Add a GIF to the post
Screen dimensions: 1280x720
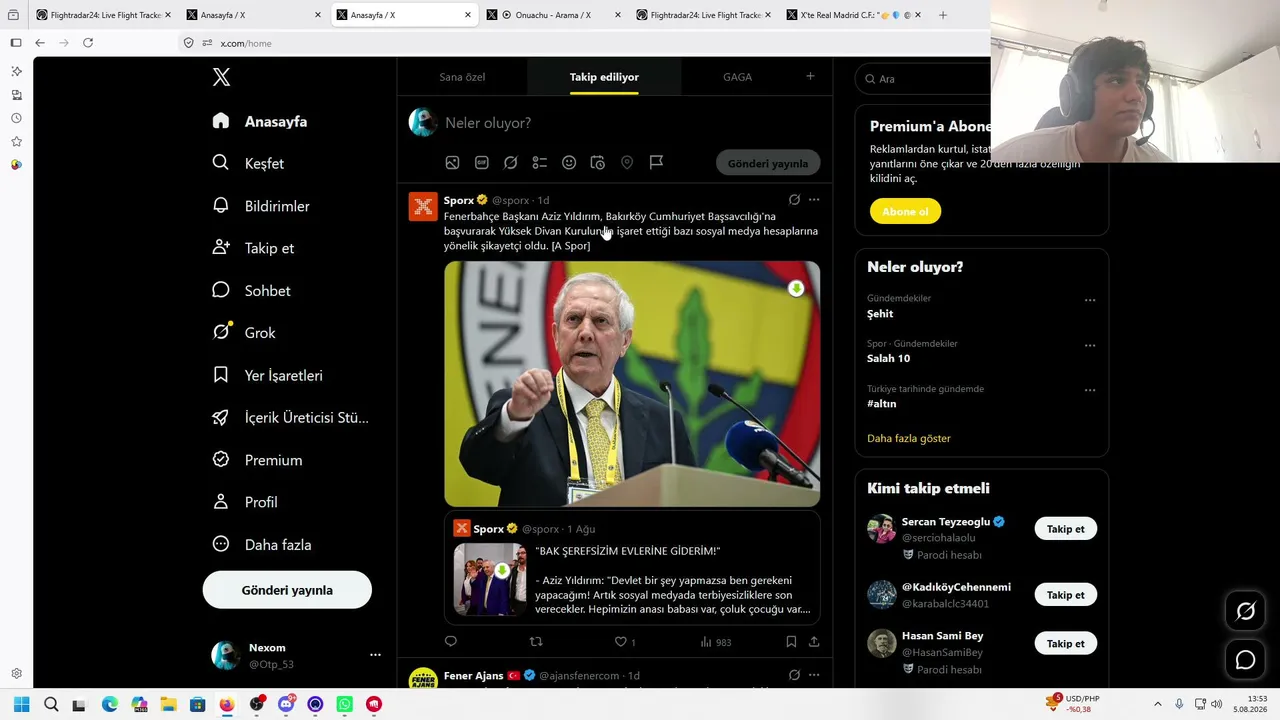pyautogui.click(x=481, y=163)
